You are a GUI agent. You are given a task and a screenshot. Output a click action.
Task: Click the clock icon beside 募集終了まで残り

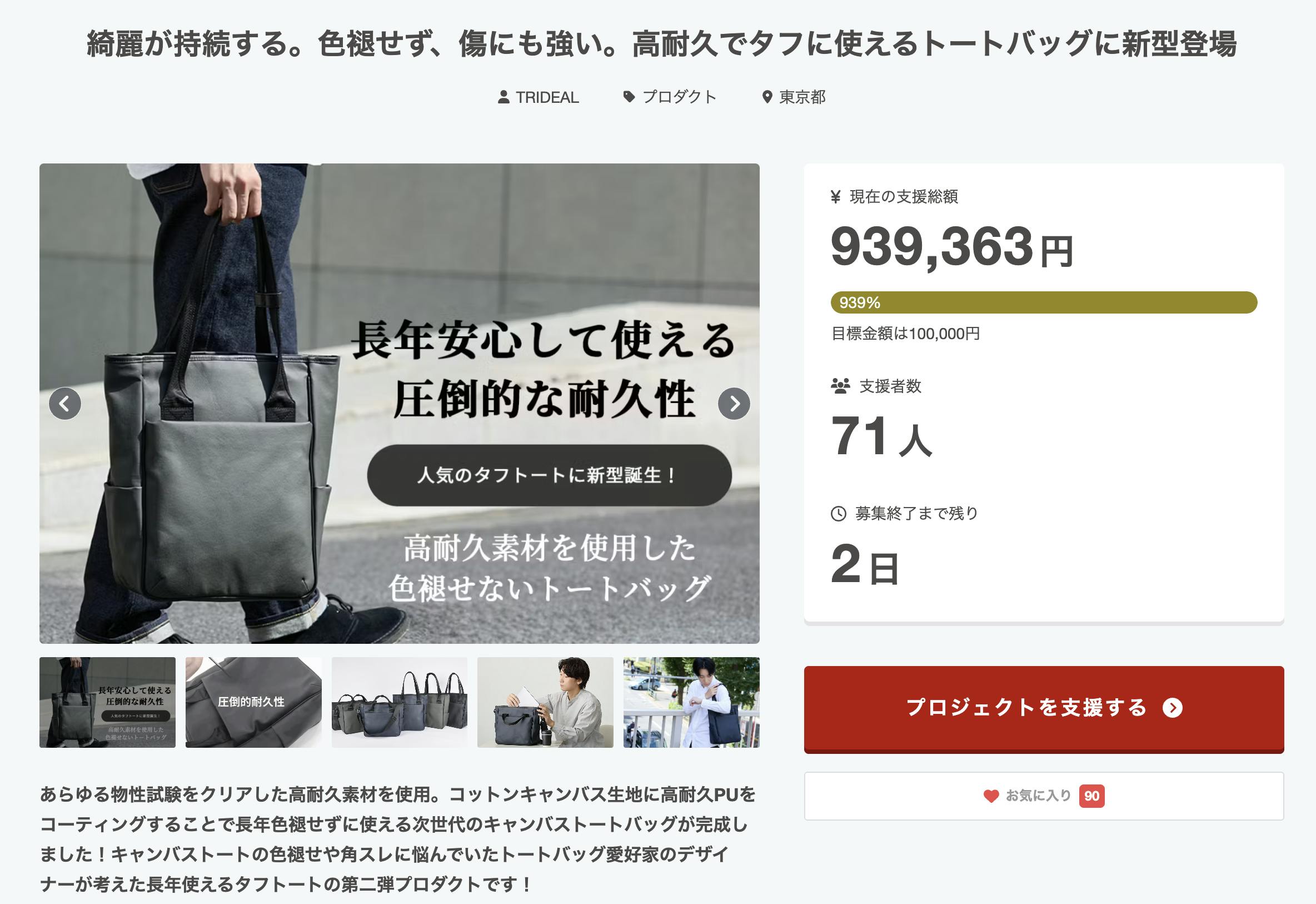[x=838, y=514]
